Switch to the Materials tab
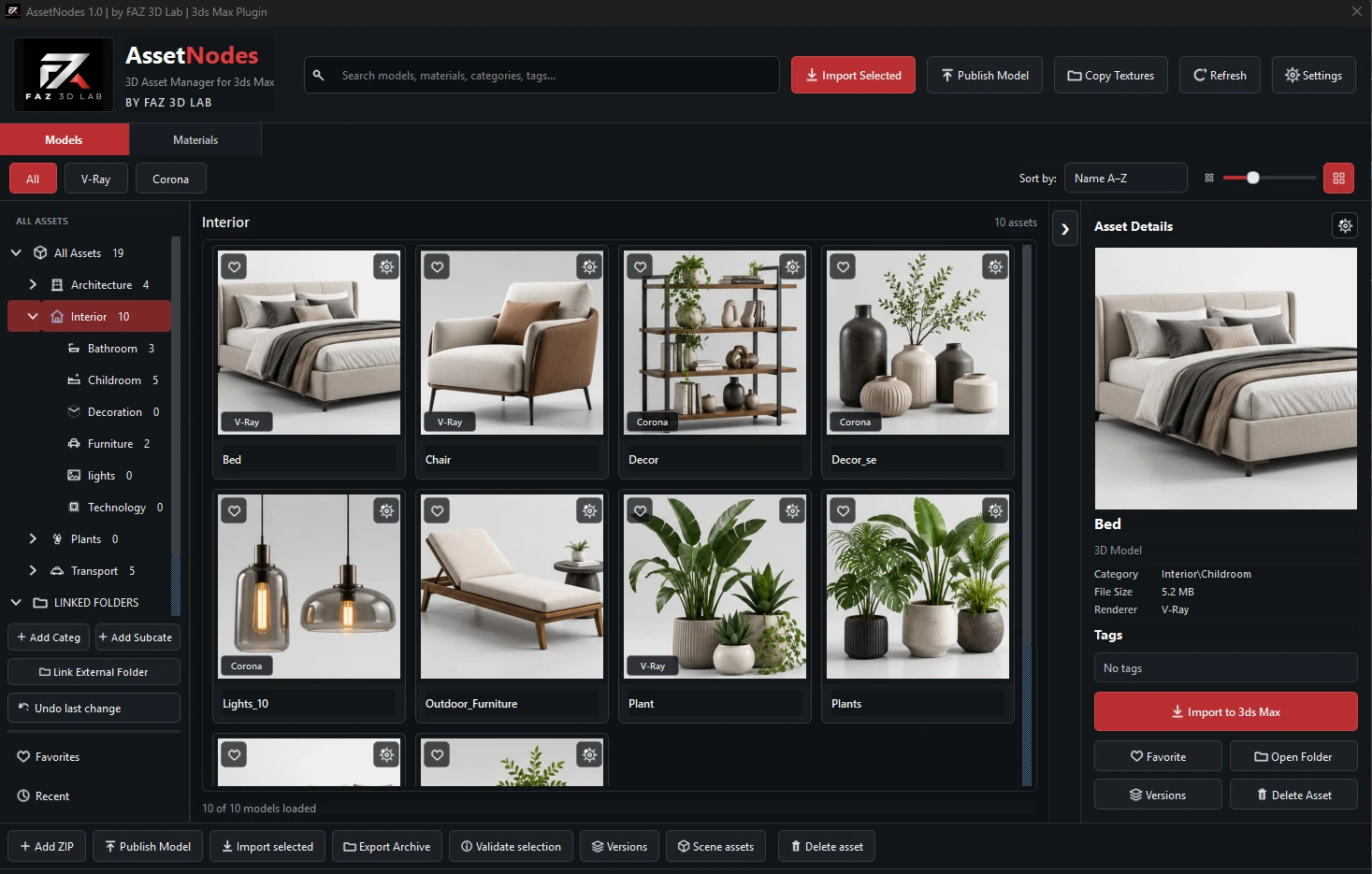 tap(195, 140)
